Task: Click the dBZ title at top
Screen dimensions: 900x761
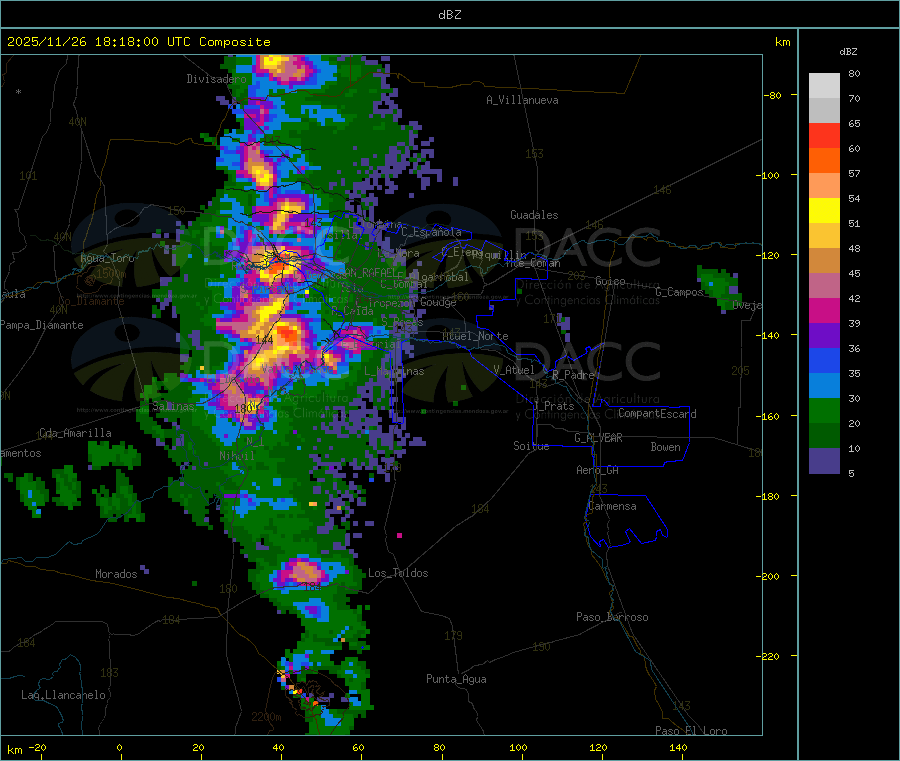Action: (449, 15)
